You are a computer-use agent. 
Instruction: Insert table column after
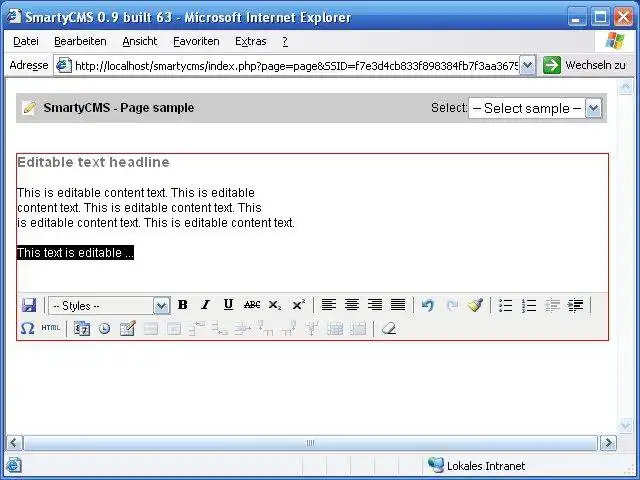coord(289,328)
